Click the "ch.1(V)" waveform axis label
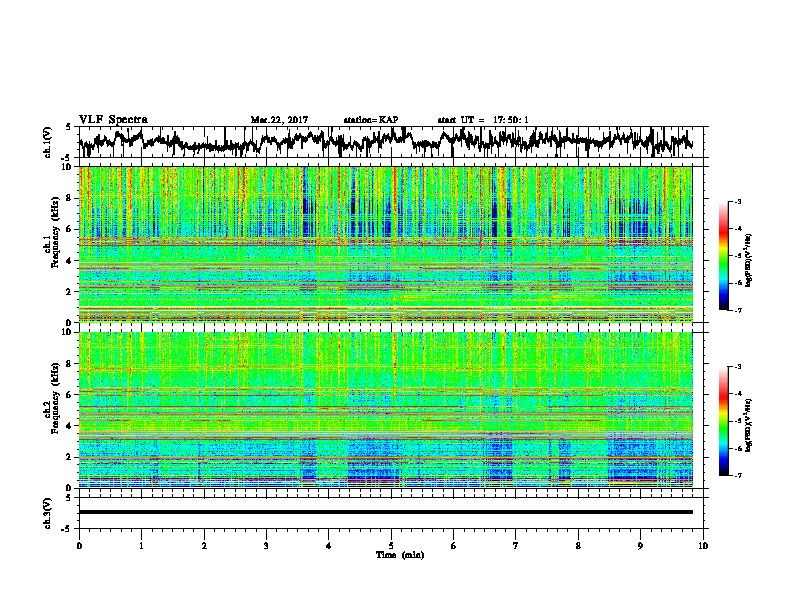792x612 pixels. tap(48, 142)
